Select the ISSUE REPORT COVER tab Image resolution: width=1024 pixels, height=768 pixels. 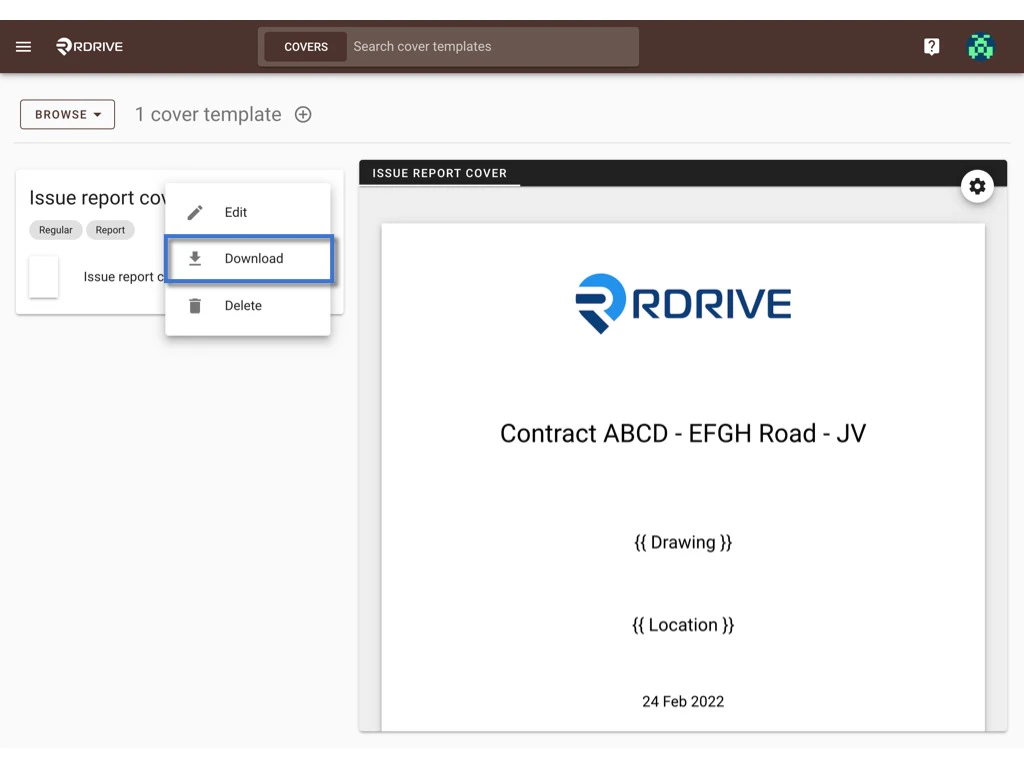[x=440, y=173]
